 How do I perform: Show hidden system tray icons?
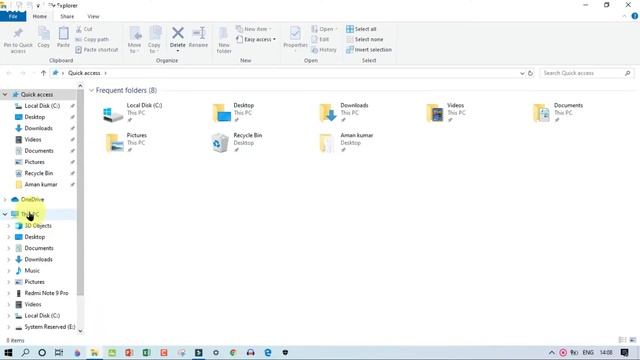click(551, 353)
